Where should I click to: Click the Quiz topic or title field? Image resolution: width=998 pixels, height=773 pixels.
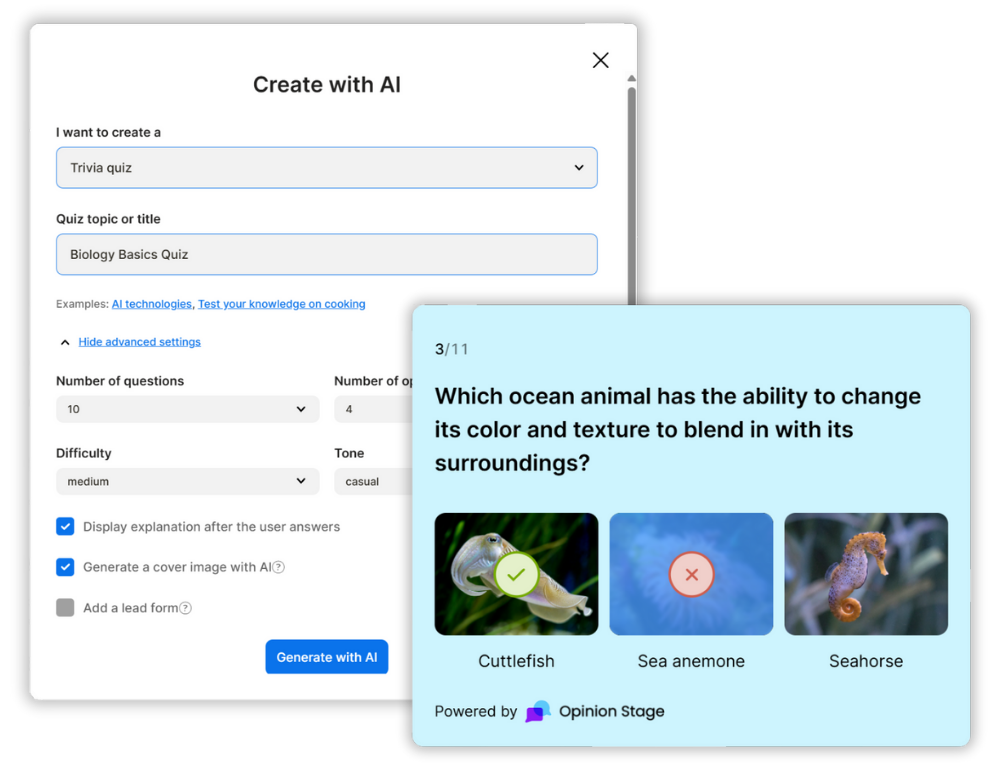[326, 255]
